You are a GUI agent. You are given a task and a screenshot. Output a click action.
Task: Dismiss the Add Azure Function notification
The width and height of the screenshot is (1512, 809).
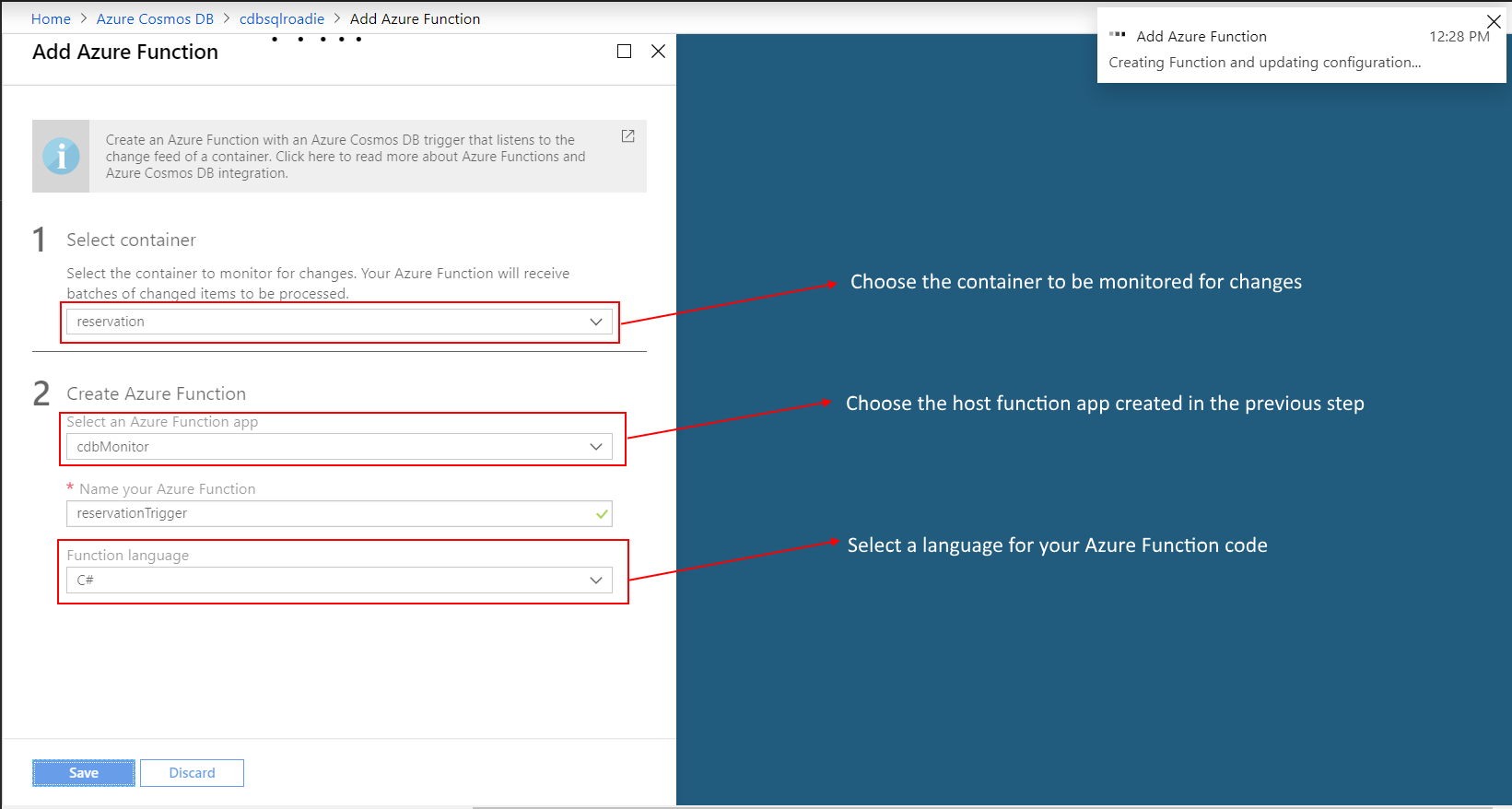pos(1494,21)
